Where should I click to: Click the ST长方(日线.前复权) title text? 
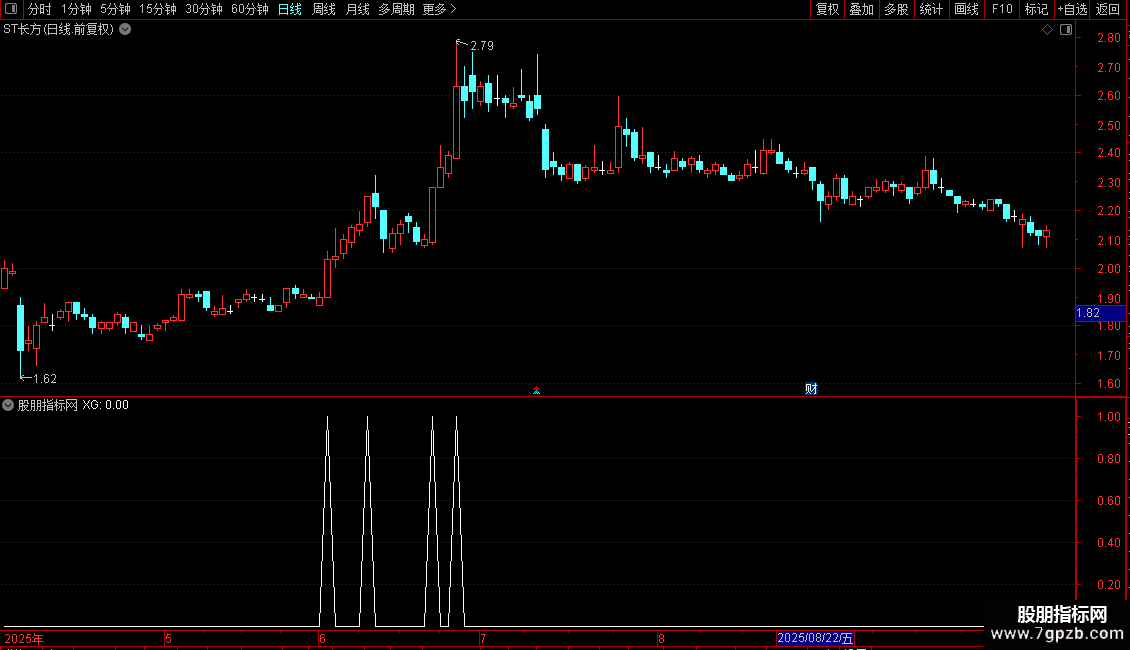pos(58,30)
